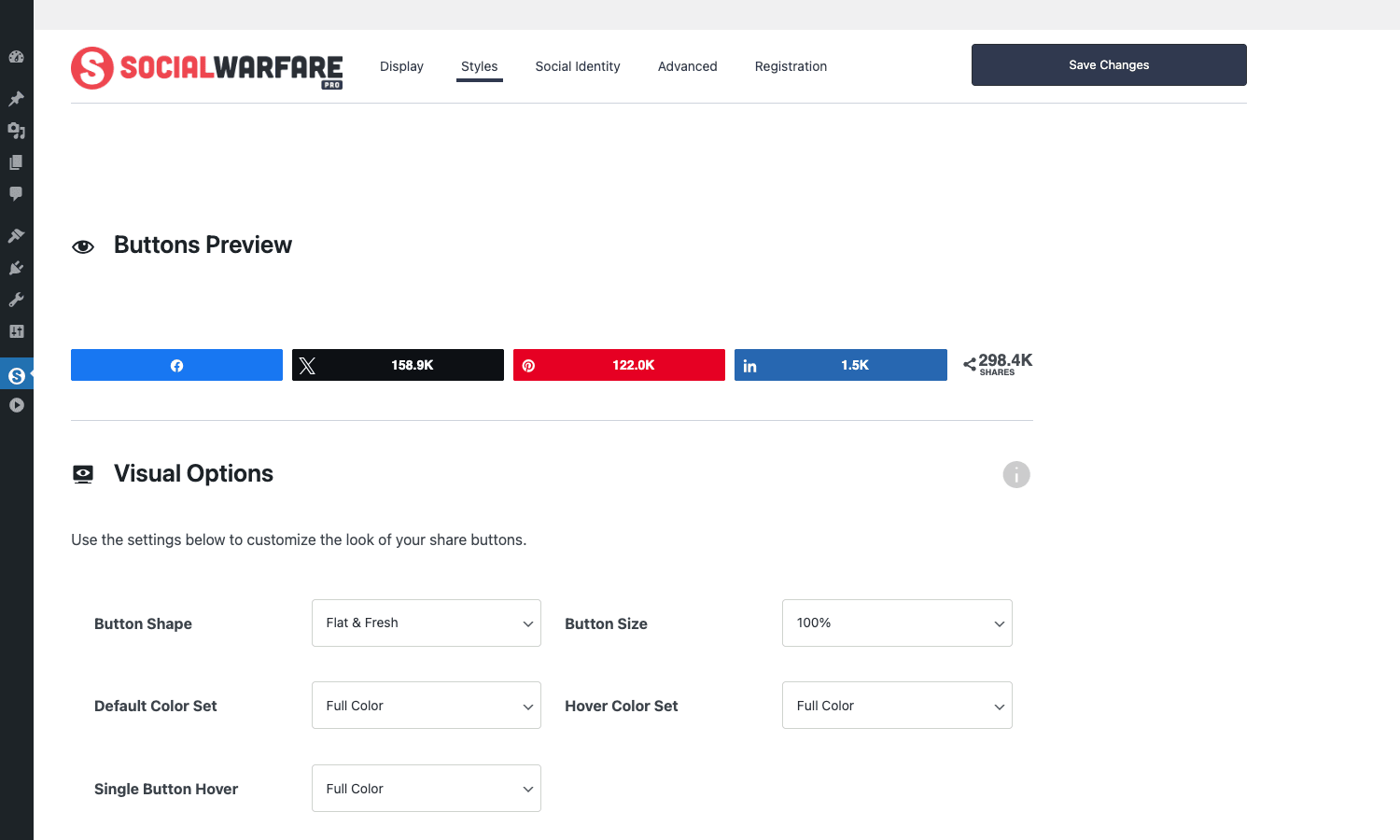Open the Plugins sidebar icon
This screenshot has height=840, width=1400.
click(16, 268)
